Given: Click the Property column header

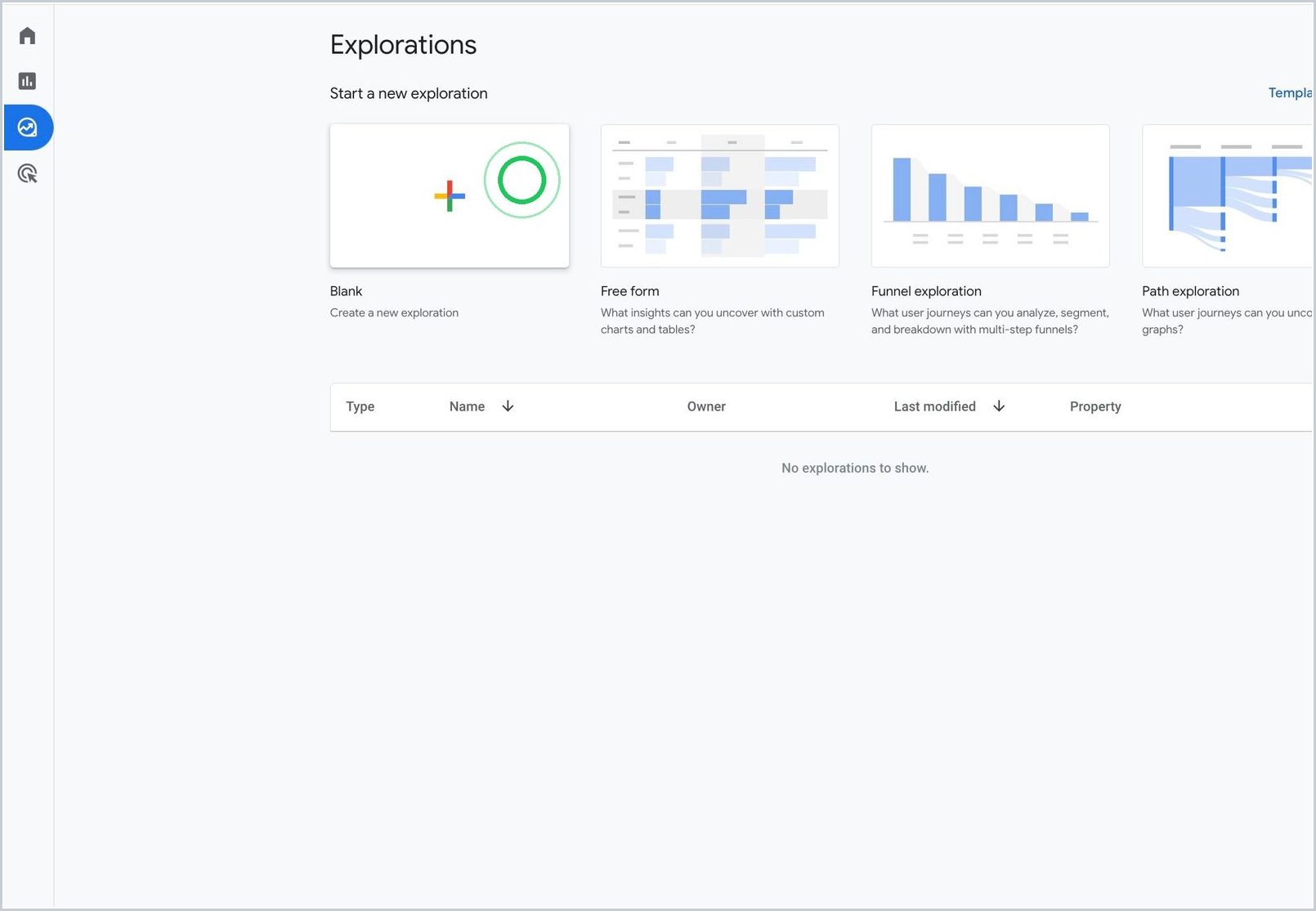Looking at the screenshot, I should (x=1095, y=406).
